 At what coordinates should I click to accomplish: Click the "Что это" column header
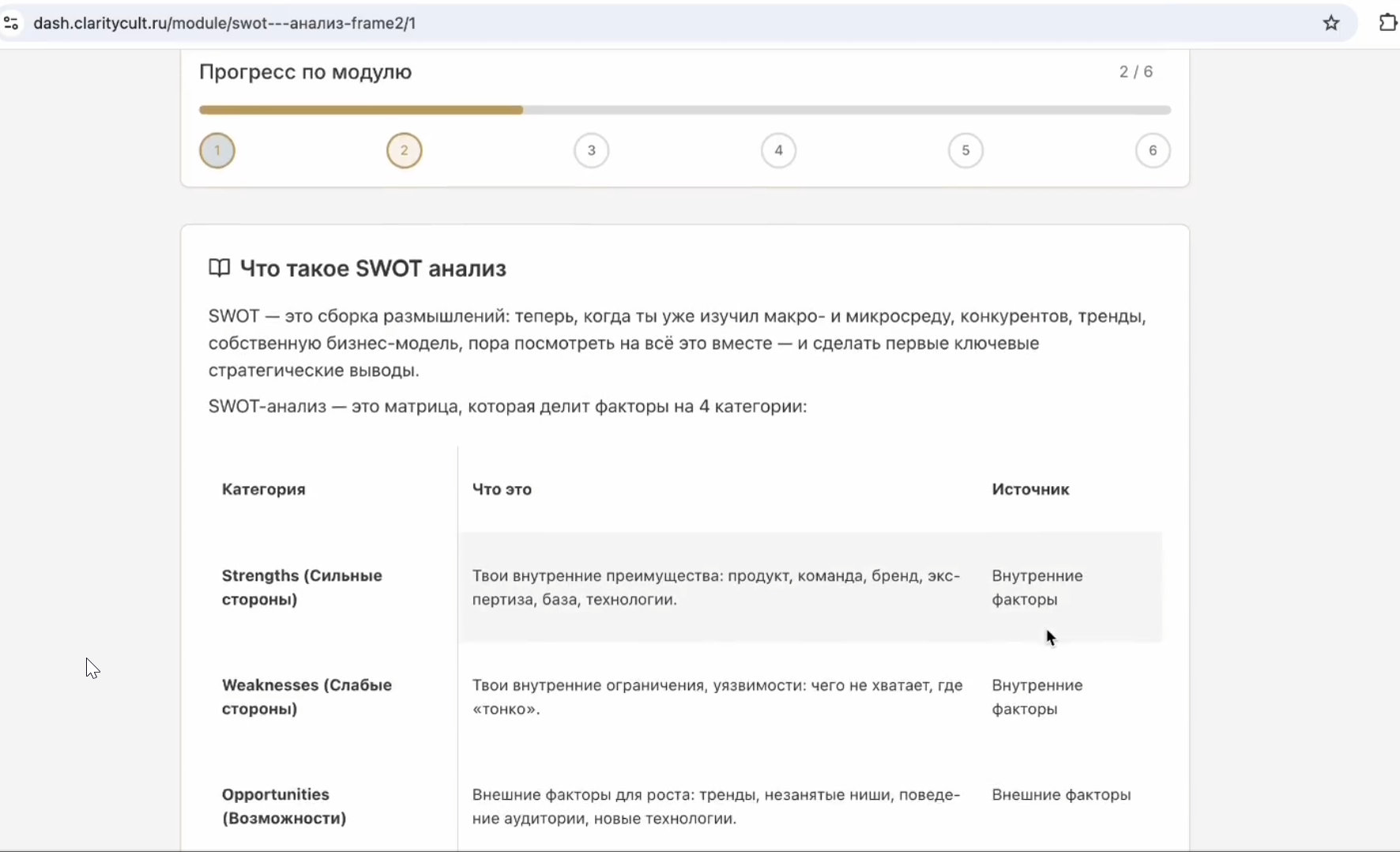coord(502,489)
